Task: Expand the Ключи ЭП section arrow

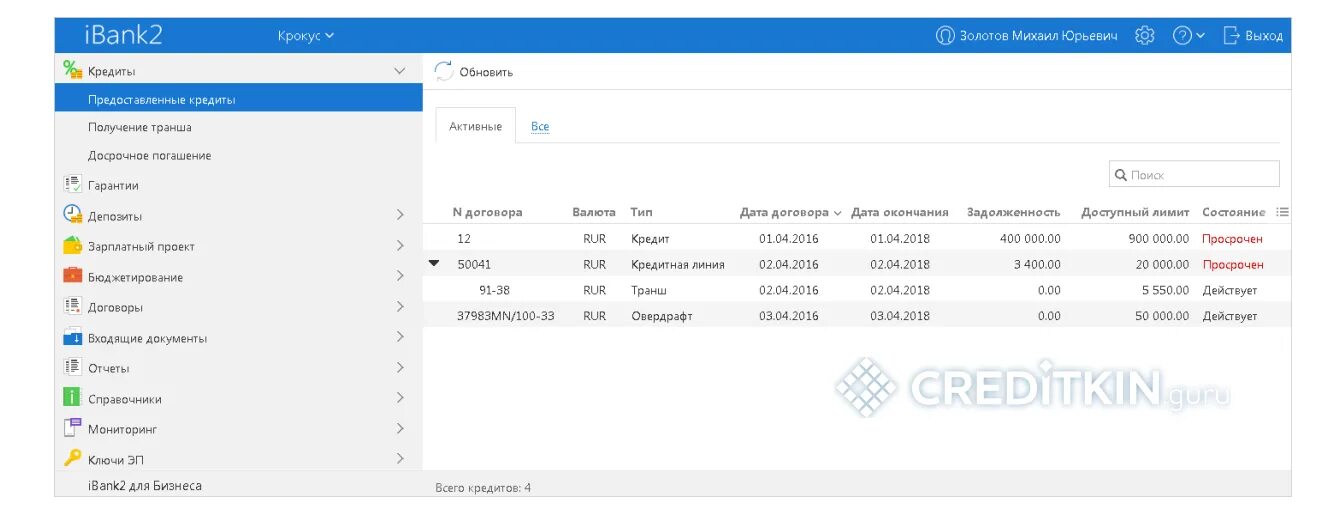Action: [400, 459]
